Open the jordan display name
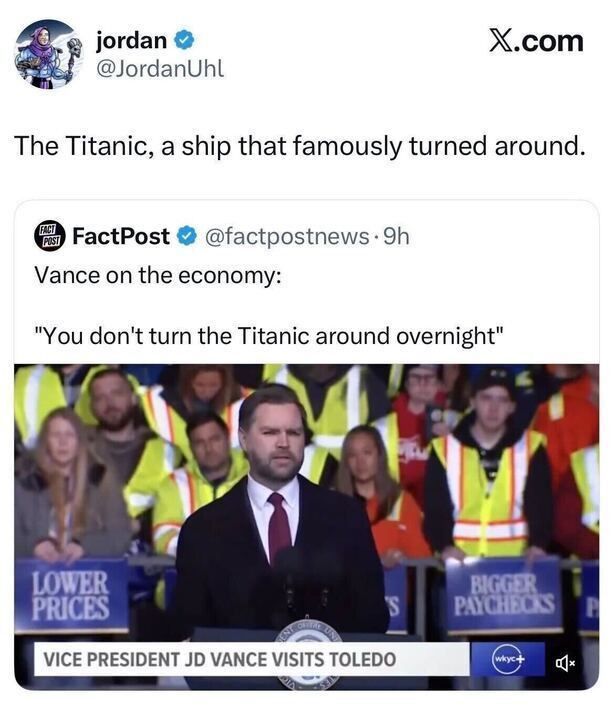The width and height of the screenshot is (614, 720). (132, 42)
